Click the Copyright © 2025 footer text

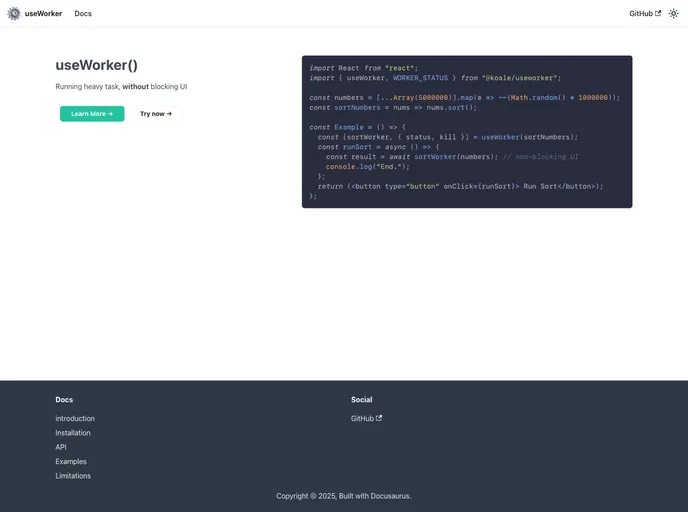pos(344,496)
